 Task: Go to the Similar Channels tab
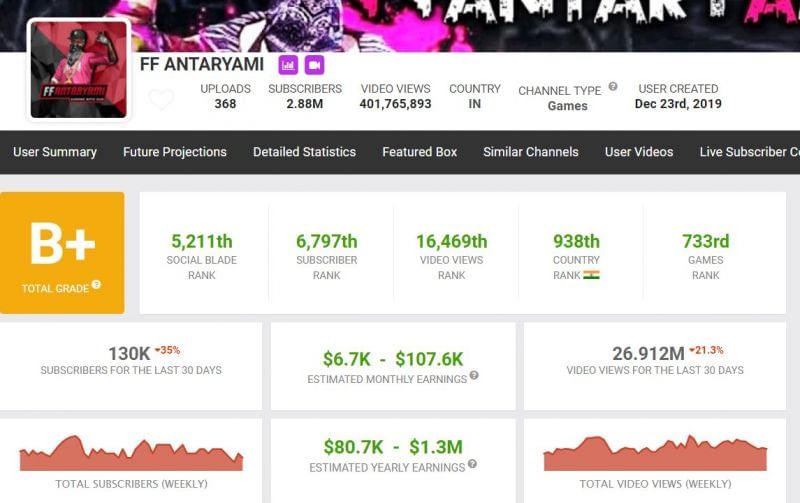[531, 152]
